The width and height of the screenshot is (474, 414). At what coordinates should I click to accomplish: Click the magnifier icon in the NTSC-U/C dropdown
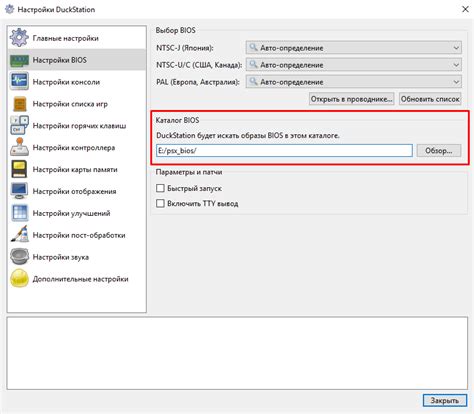[254, 64]
